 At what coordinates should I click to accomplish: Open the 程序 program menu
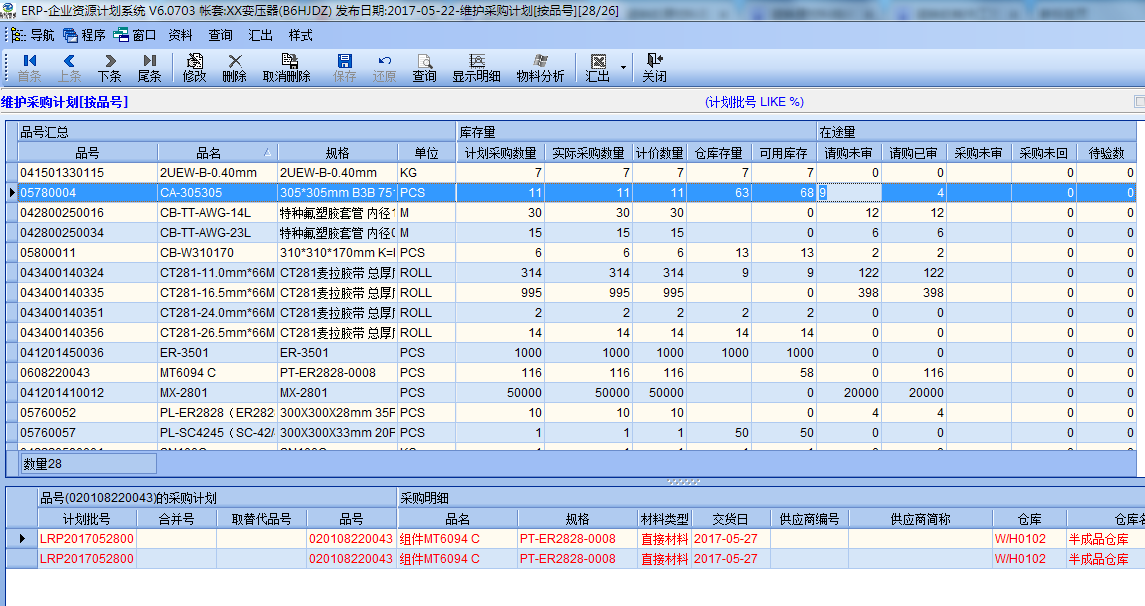[x=85, y=35]
